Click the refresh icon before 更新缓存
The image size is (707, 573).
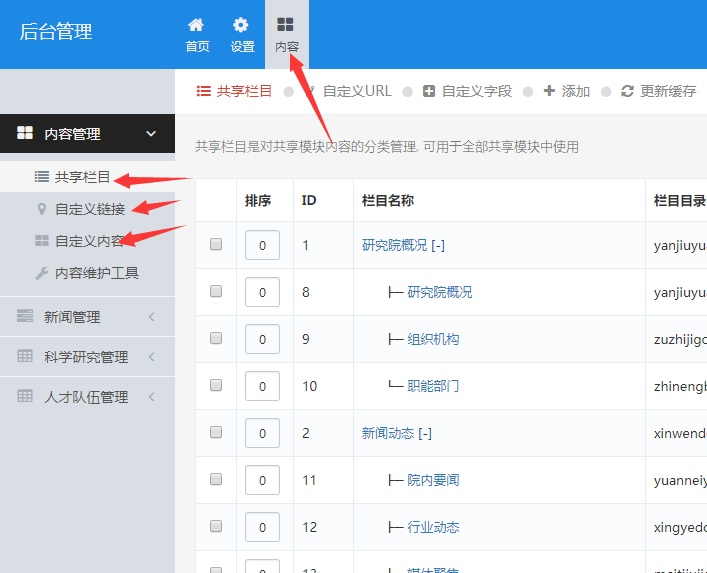(x=627, y=92)
